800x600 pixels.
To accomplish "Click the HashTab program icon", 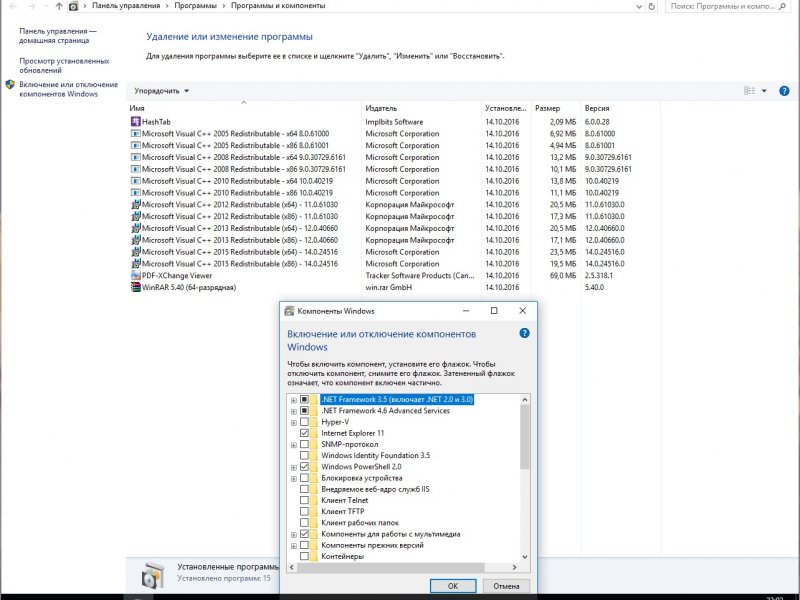I will (x=135, y=121).
